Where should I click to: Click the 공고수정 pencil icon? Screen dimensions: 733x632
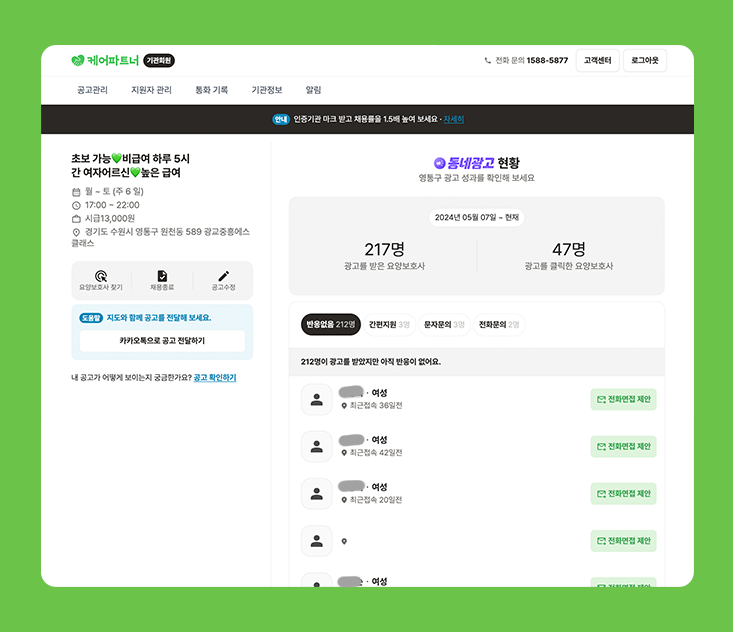[223, 276]
